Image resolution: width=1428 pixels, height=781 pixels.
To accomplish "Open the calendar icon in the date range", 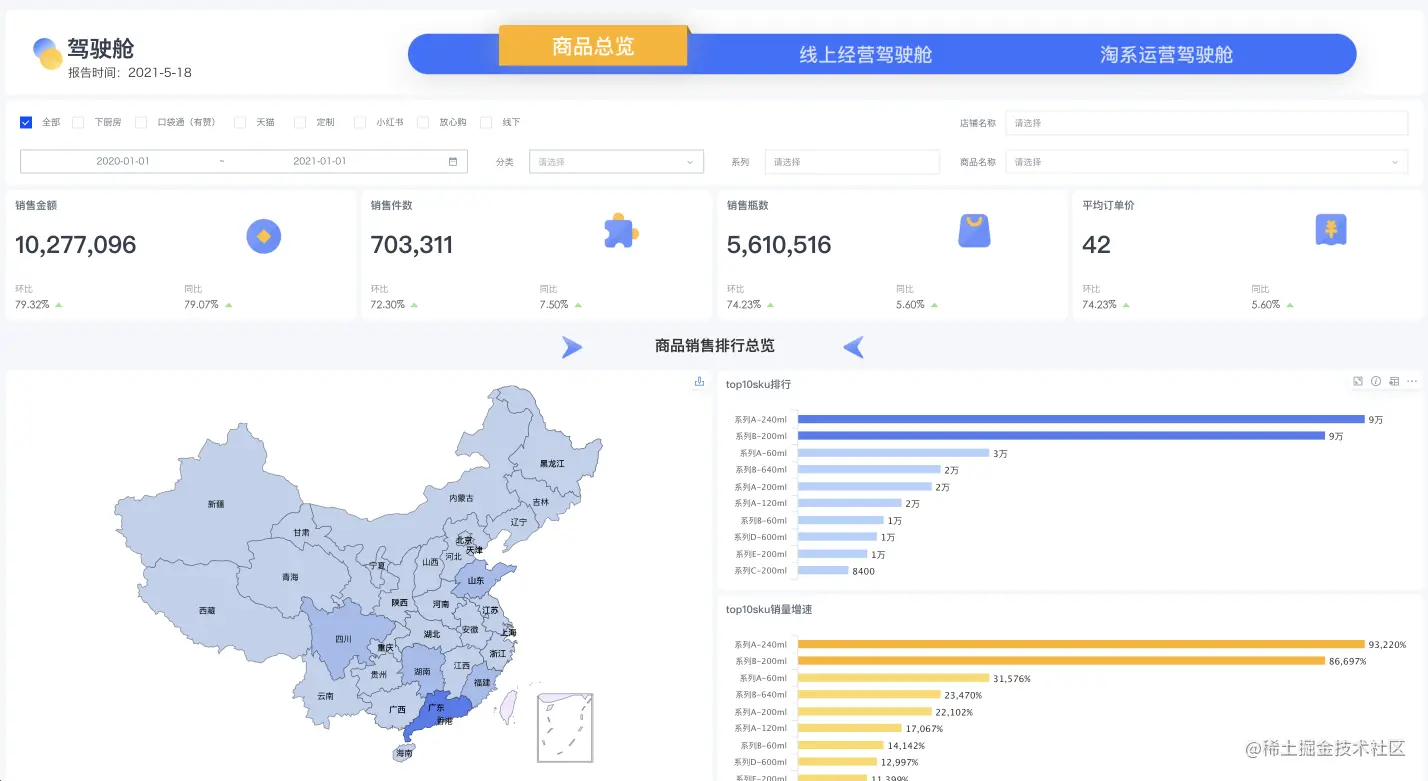I will click(453, 161).
